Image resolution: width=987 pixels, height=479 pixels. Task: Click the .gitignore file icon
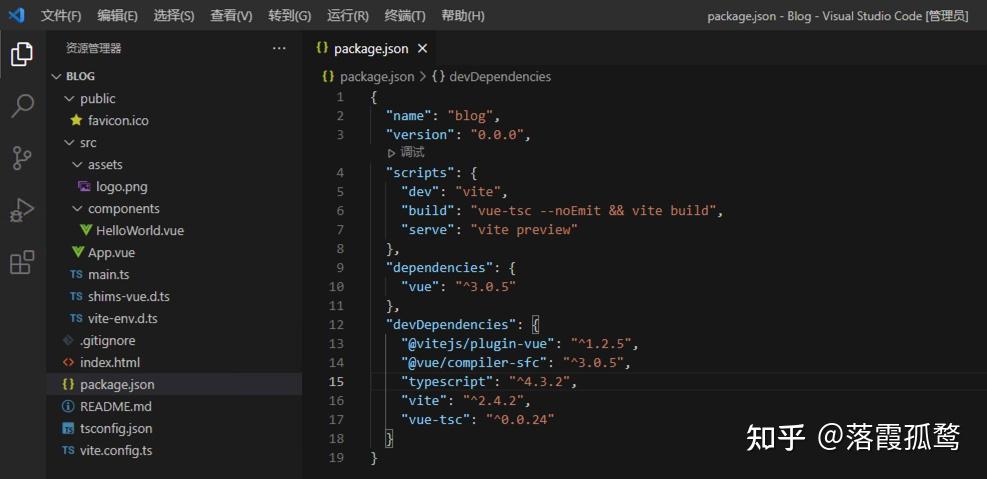69,341
